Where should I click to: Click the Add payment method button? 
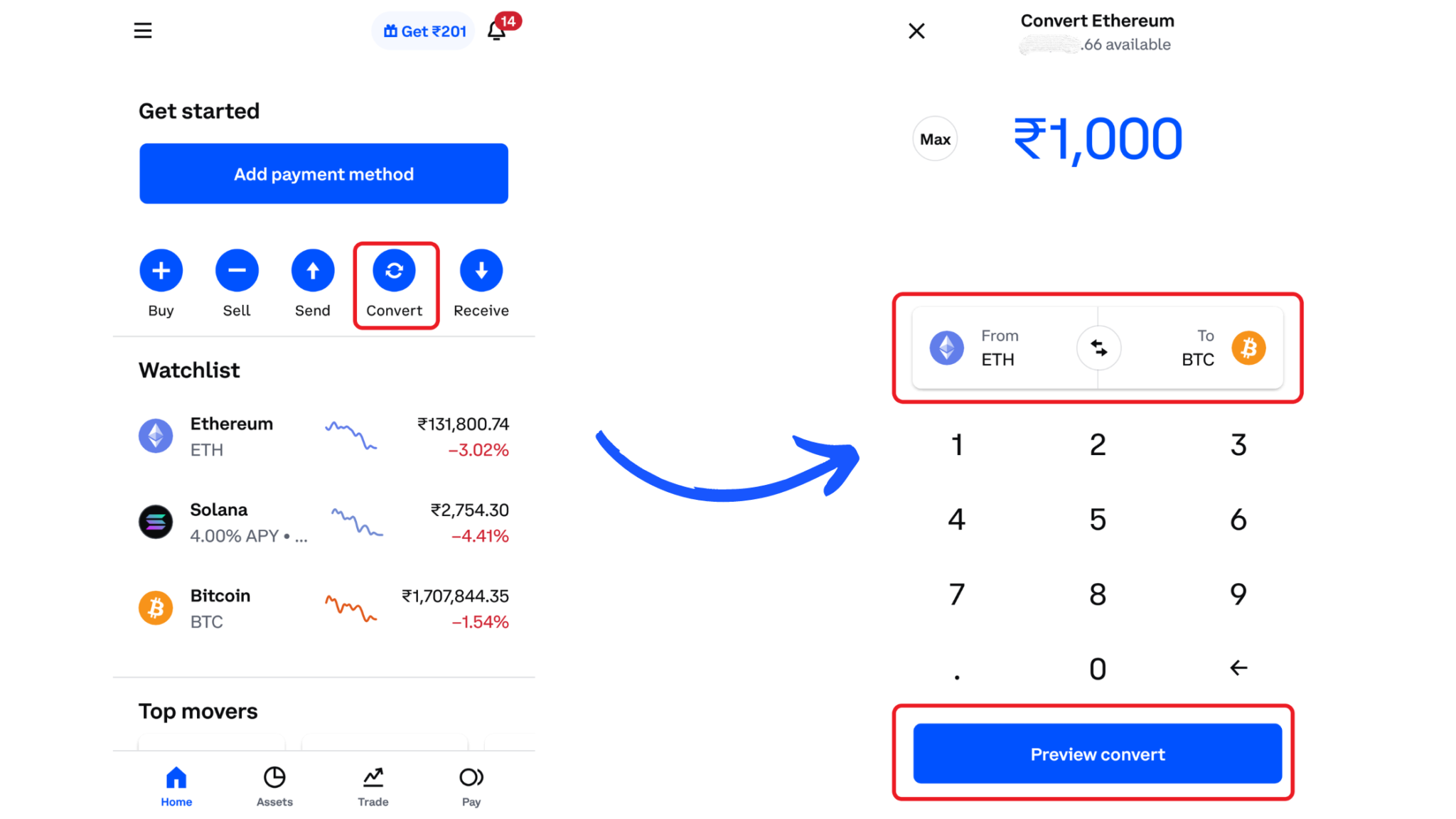click(x=324, y=173)
